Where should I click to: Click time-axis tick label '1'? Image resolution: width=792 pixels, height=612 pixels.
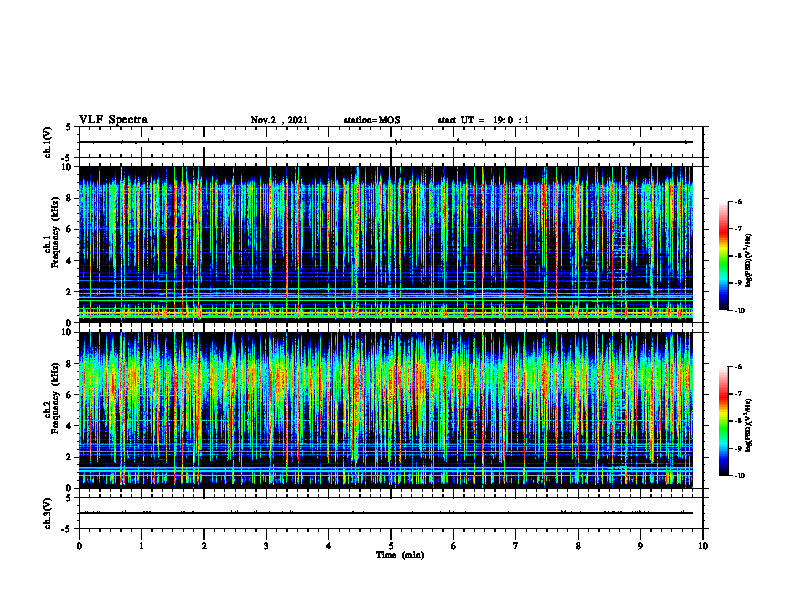point(141,546)
